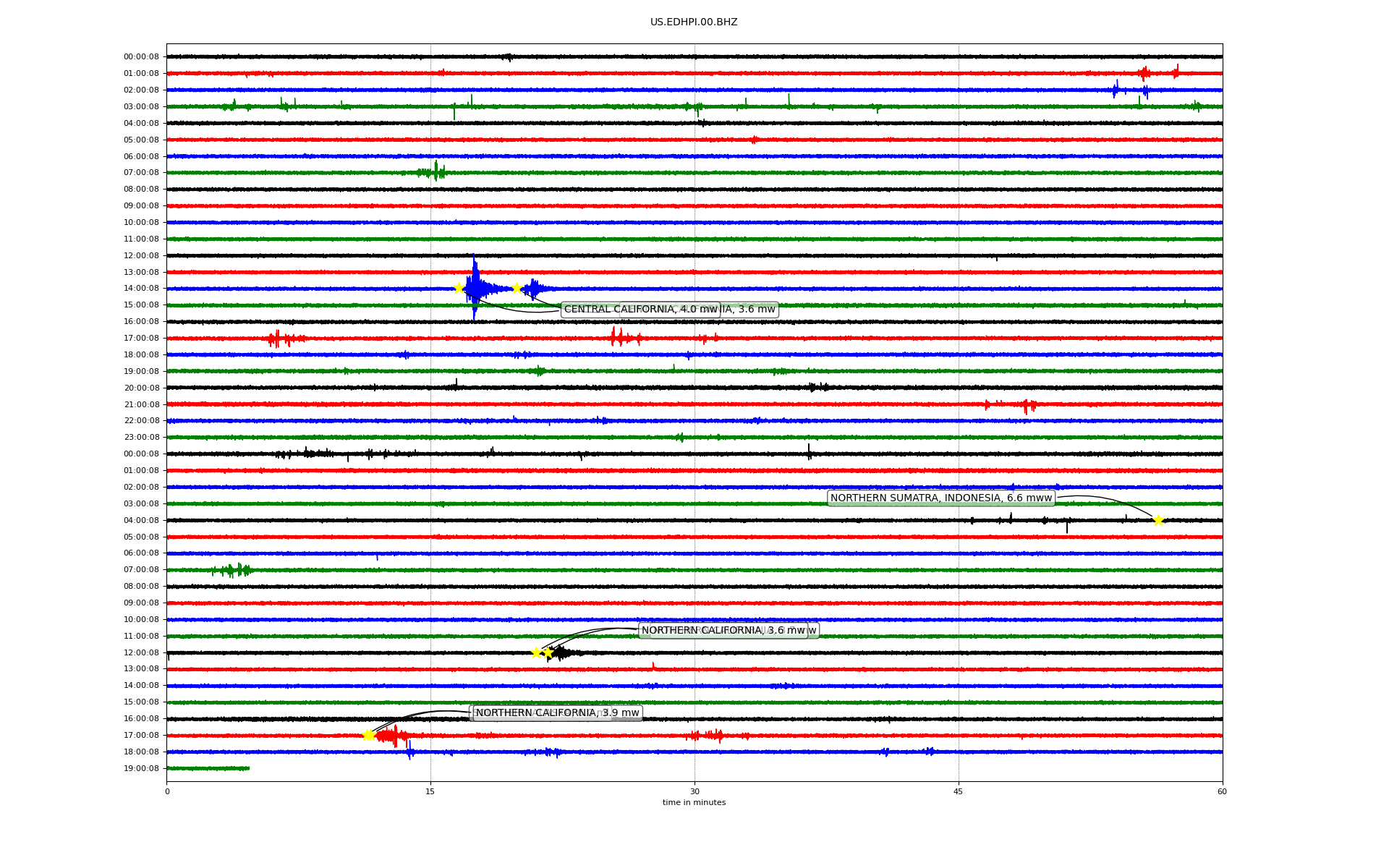1389x868 pixels.
Task: Click the 30 tick label on the x-axis
Action: click(x=694, y=791)
